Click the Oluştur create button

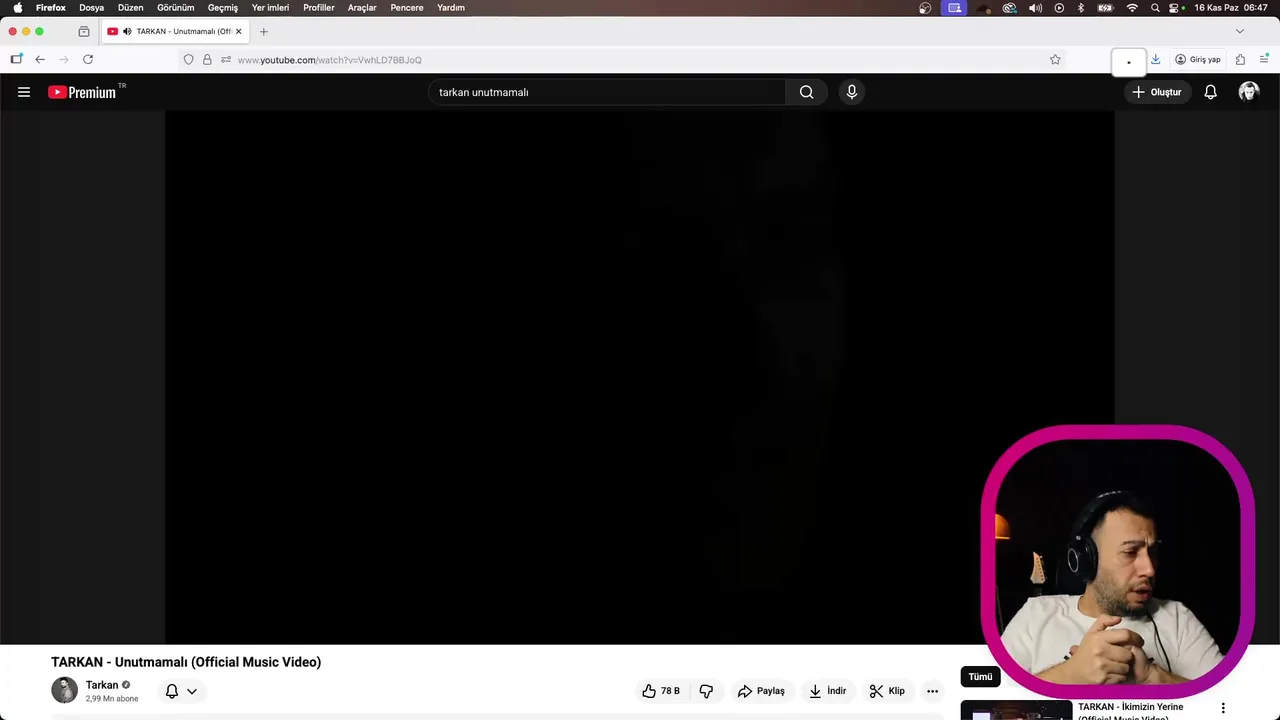1156,92
